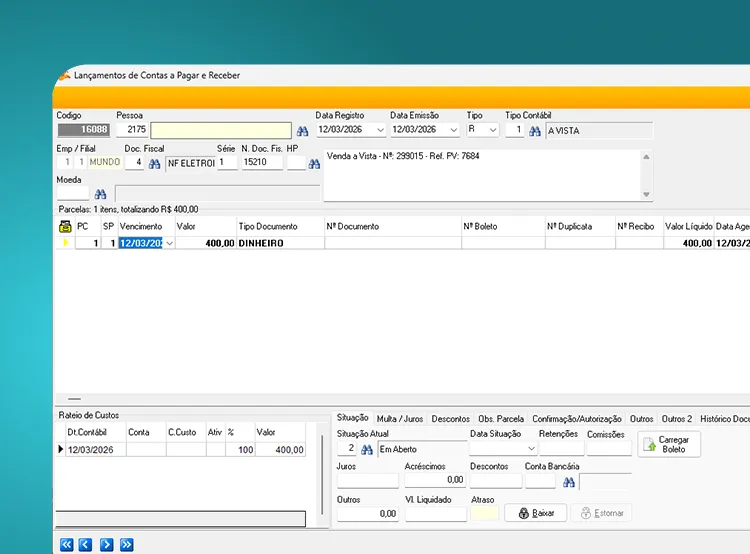The image size is (750, 554).
Task: Click the Descontos value input field
Action: (x=496, y=480)
